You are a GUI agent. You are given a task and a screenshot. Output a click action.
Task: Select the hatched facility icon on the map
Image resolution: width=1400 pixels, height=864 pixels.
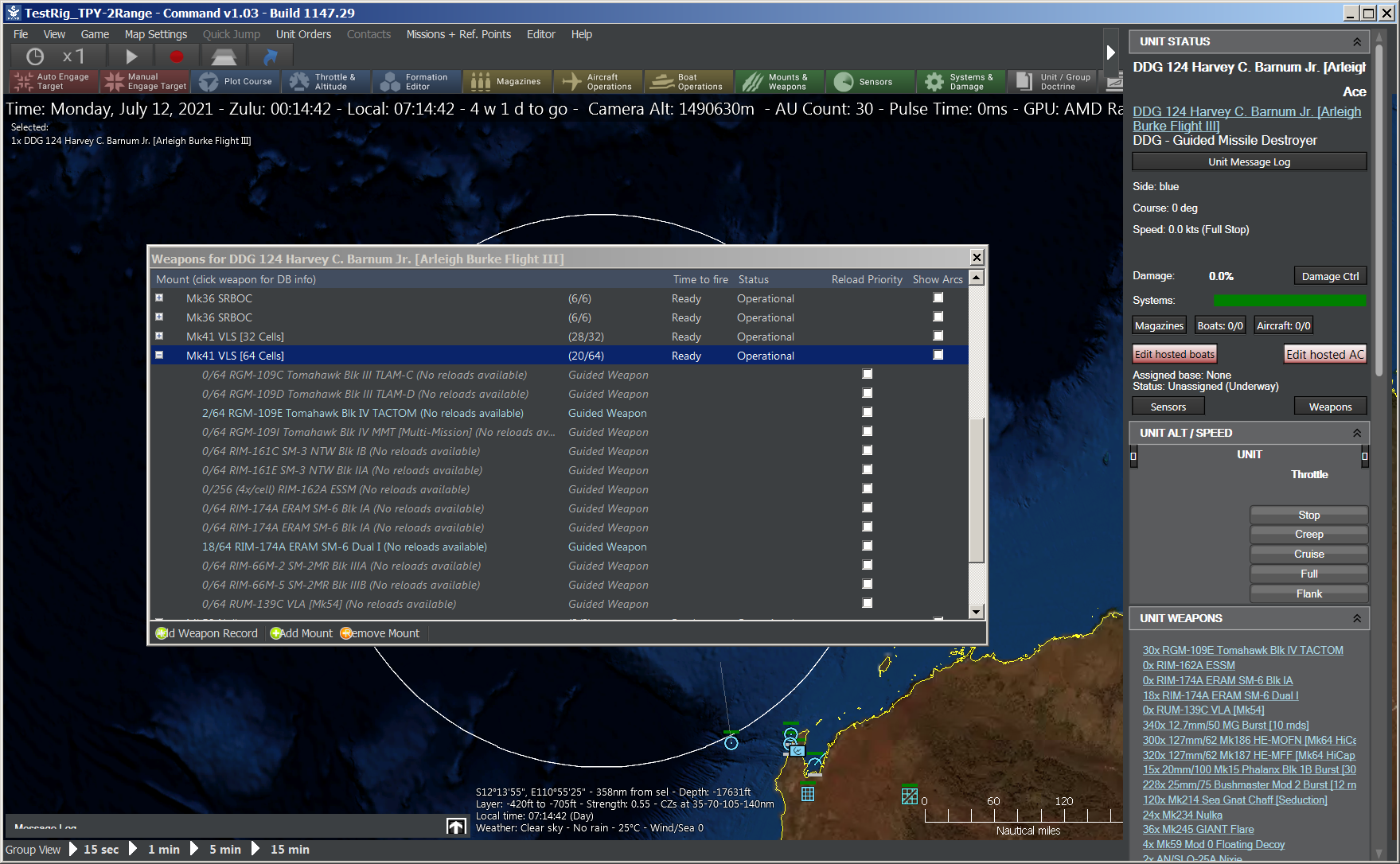(910, 795)
